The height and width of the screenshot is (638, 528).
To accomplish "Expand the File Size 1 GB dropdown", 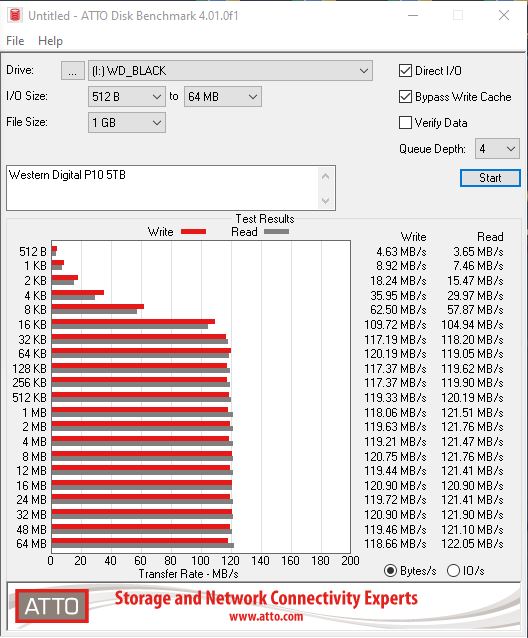I will [127, 123].
